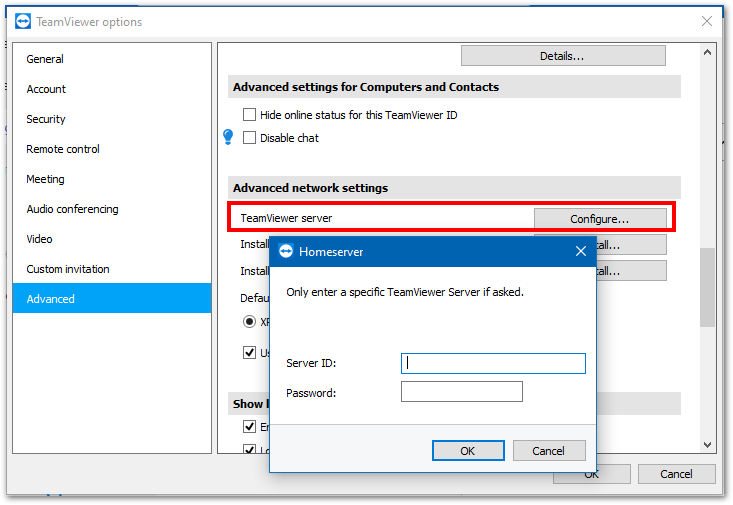The width and height of the screenshot is (733, 505).
Task: Click the Details... button
Action: 563,56
